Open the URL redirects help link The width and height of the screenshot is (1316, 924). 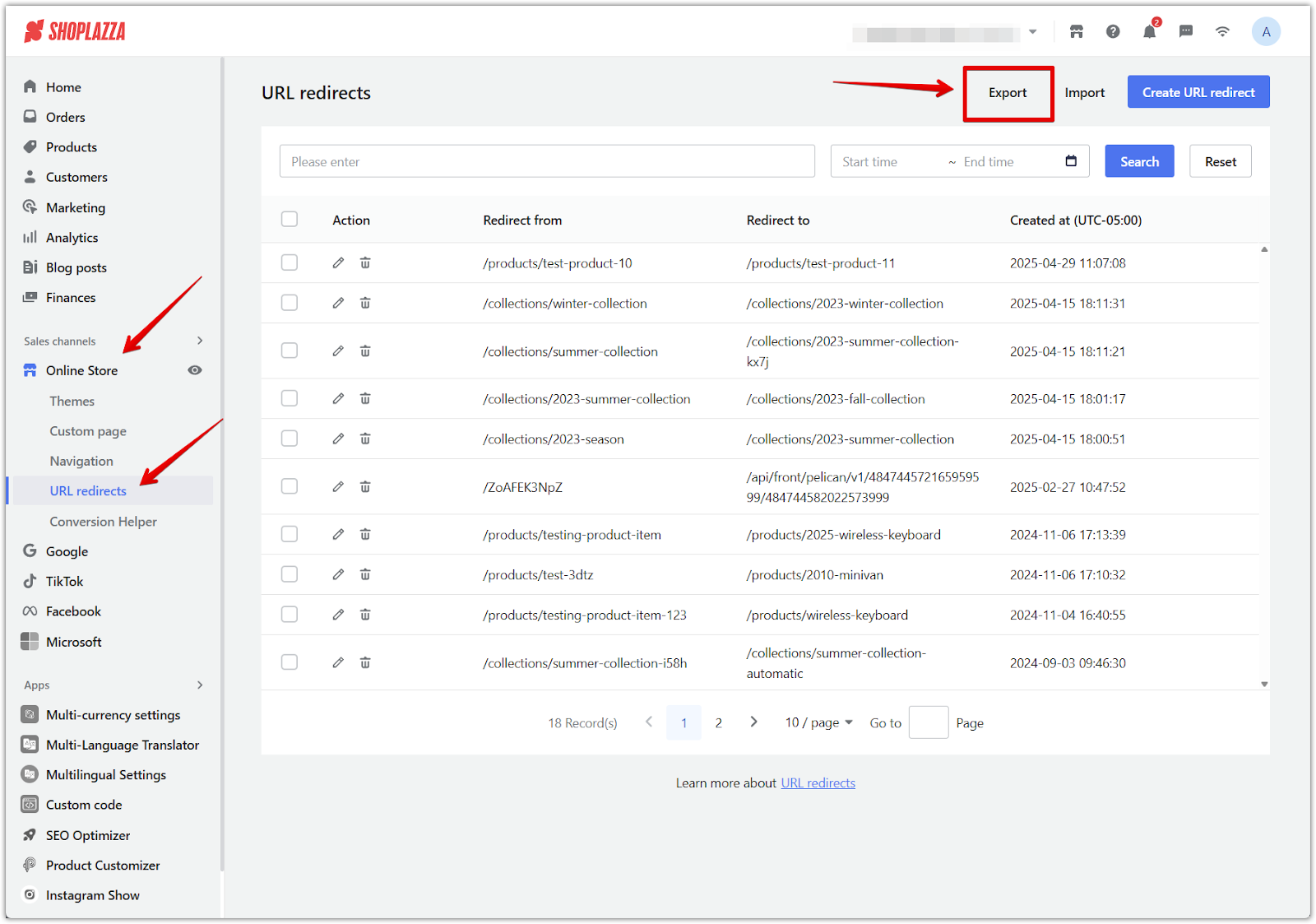[818, 783]
